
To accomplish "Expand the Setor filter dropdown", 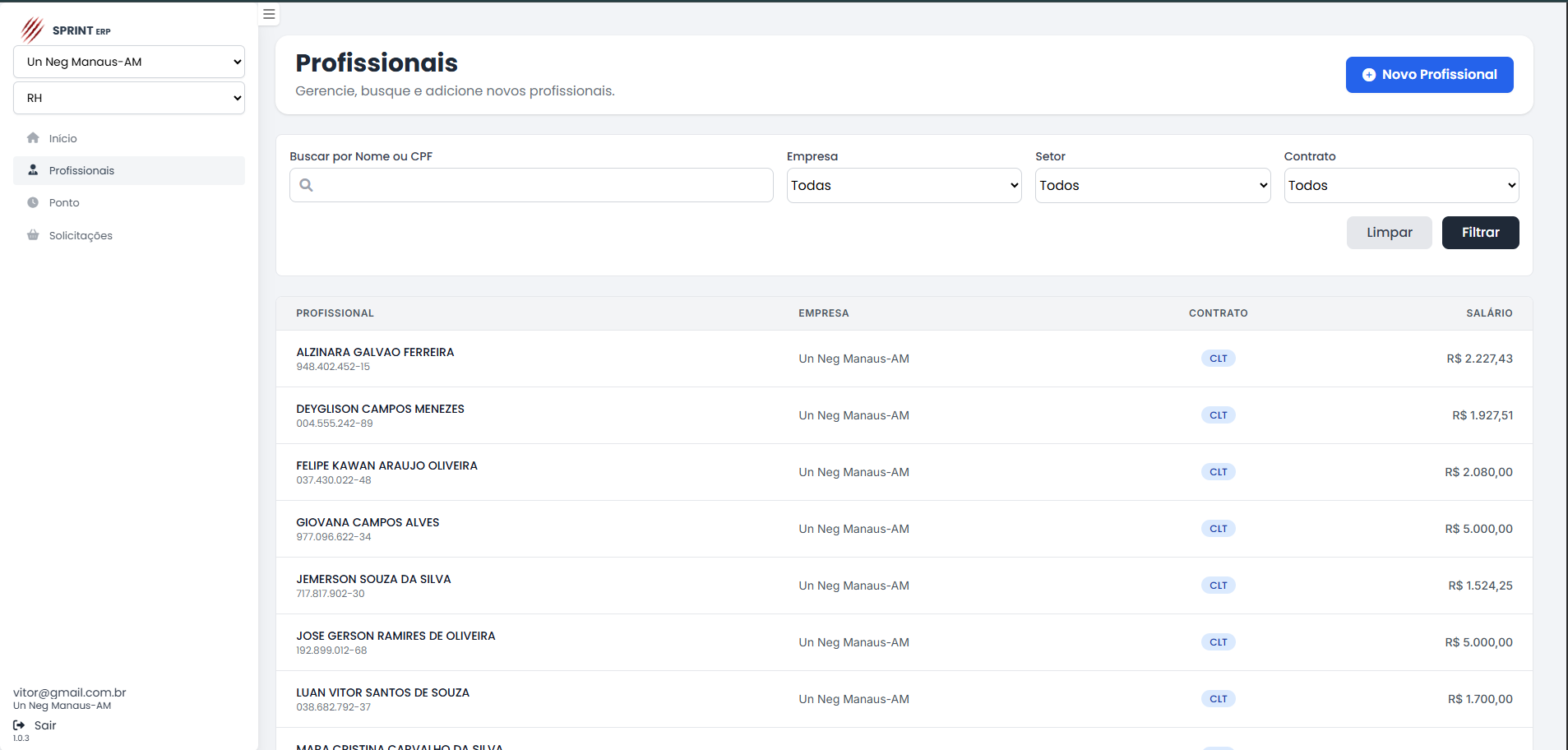I will [x=1152, y=186].
